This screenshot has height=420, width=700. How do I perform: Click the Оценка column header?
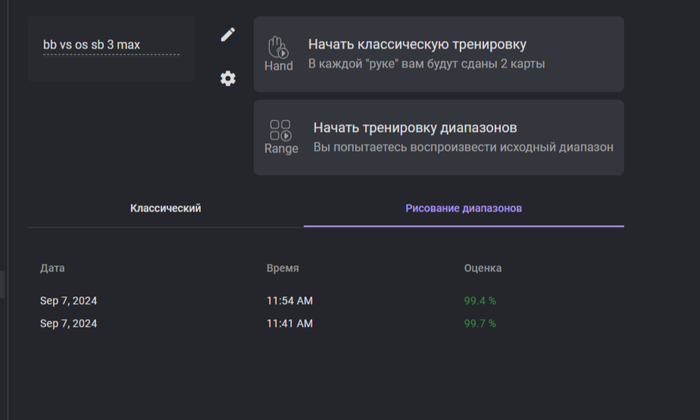pyautogui.click(x=483, y=268)
